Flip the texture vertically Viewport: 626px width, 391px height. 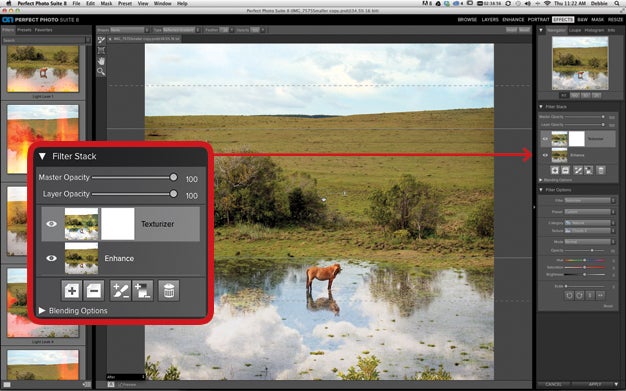point(590,296)
